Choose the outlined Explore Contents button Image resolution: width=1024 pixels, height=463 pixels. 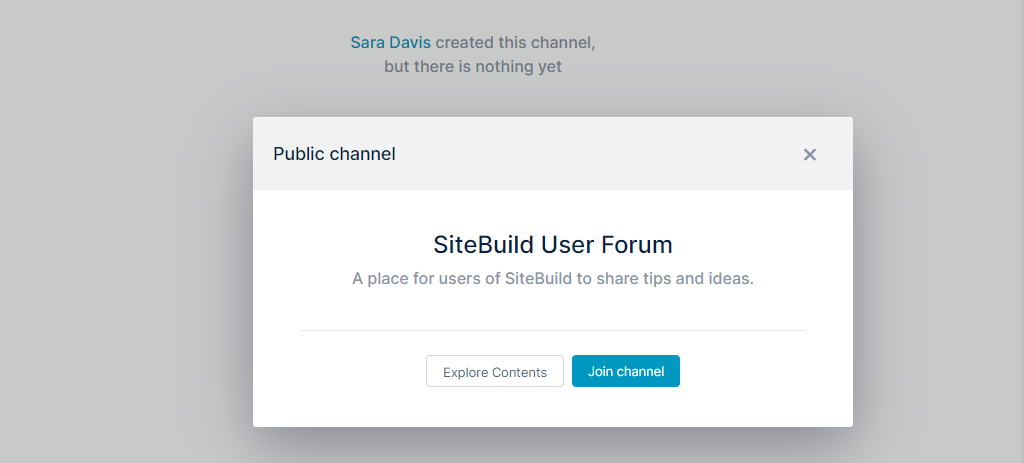pyautogui.click(x=495, y=371)
